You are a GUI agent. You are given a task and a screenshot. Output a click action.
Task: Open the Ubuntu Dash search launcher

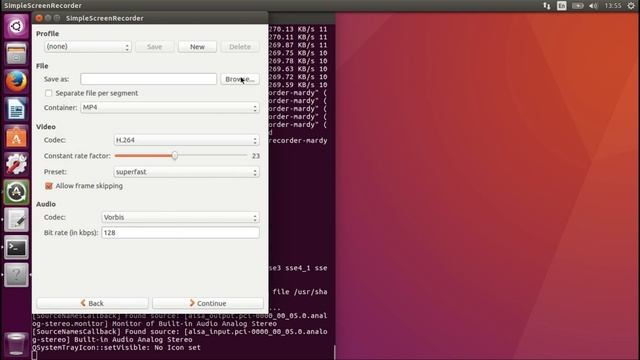pyautogui.click(x=16, y=27)
